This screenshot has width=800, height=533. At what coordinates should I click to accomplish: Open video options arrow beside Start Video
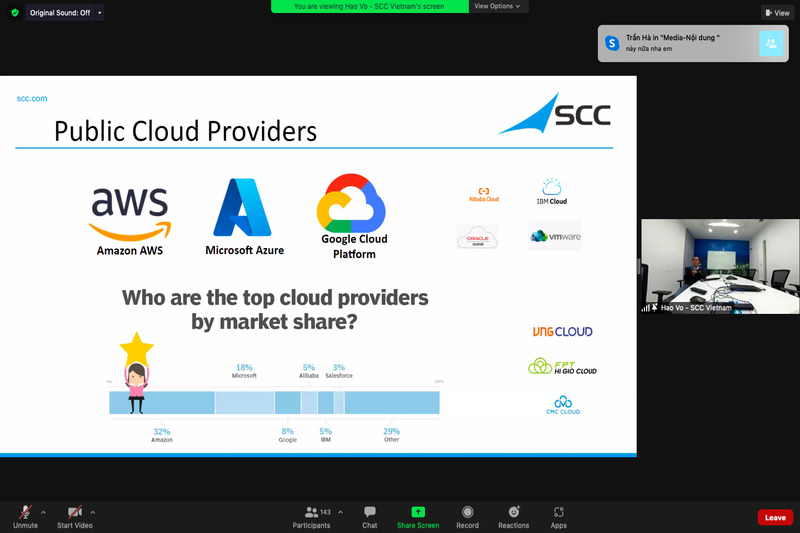(92, 512)
